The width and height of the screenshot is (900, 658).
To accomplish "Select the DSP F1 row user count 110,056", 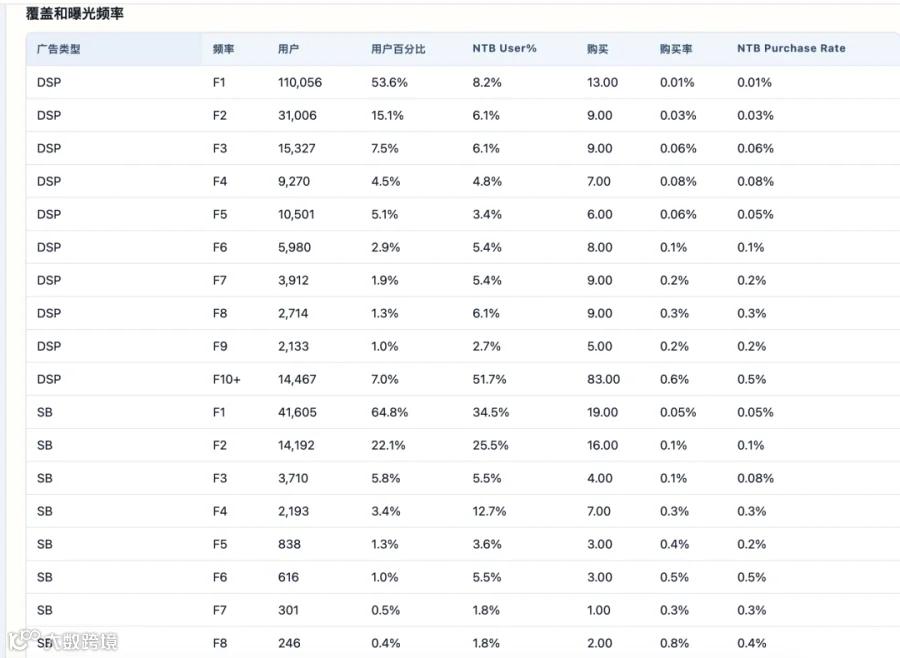I will [300, 82].
